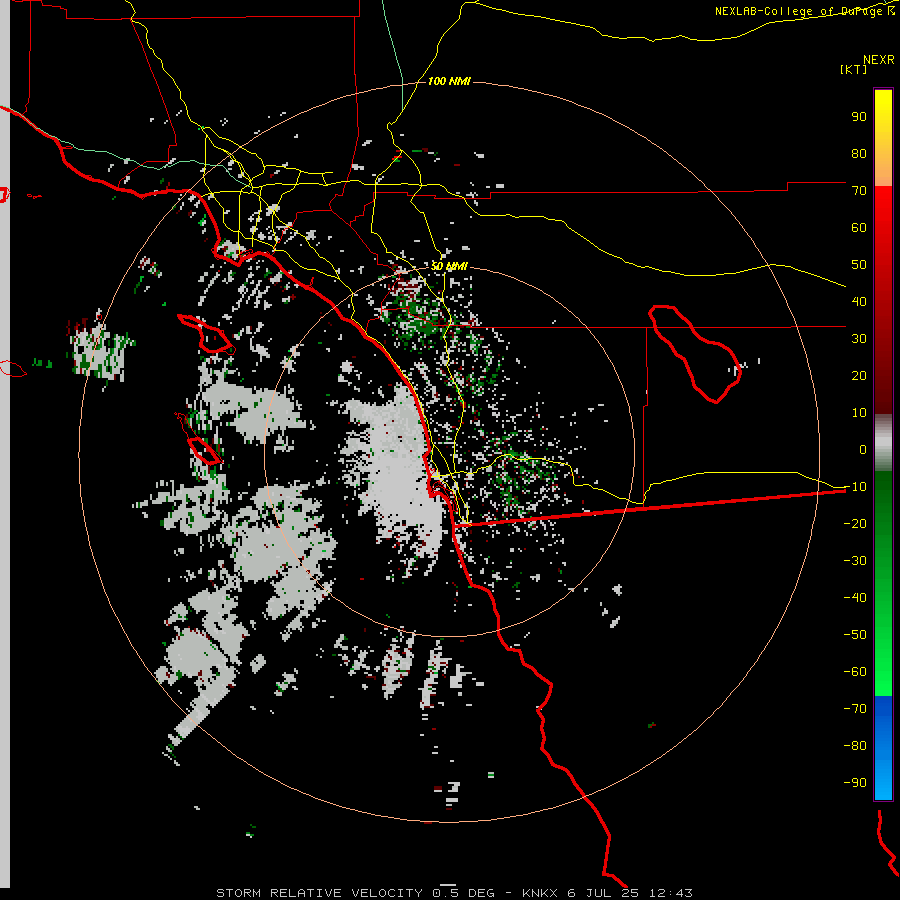Click the 40 value on the velocity scale
This screenshot has width=900, height=900.
pyautogui.click(x=859, y=301)
